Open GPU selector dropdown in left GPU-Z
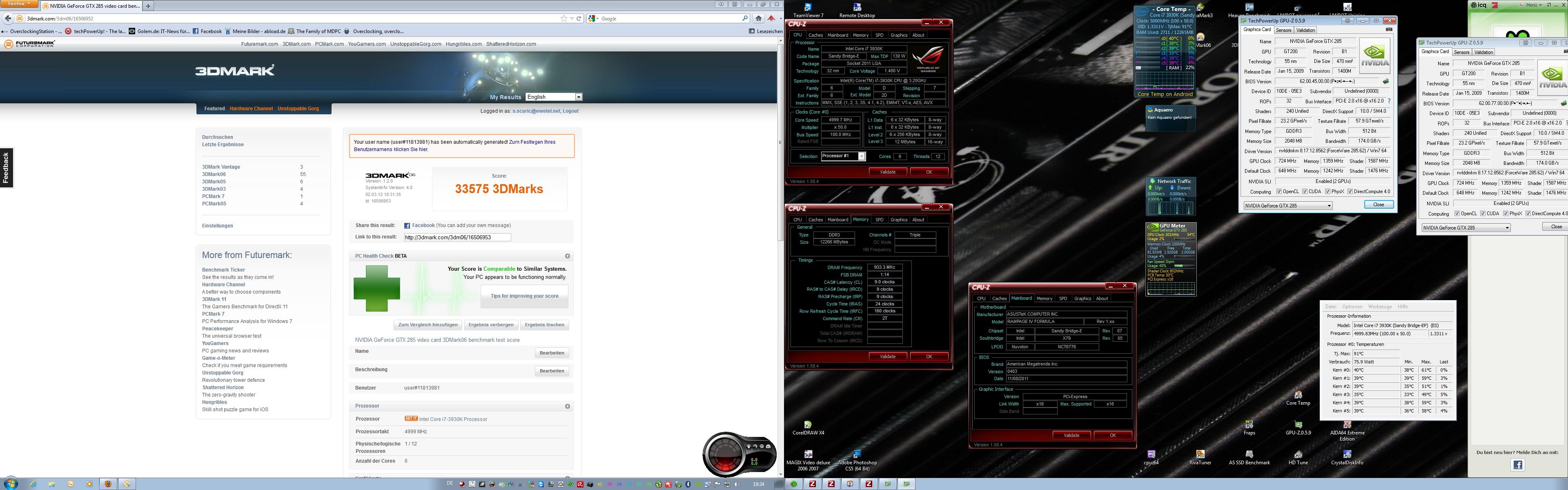This screenshot has height=490, width=1568. click(1287, 206)
